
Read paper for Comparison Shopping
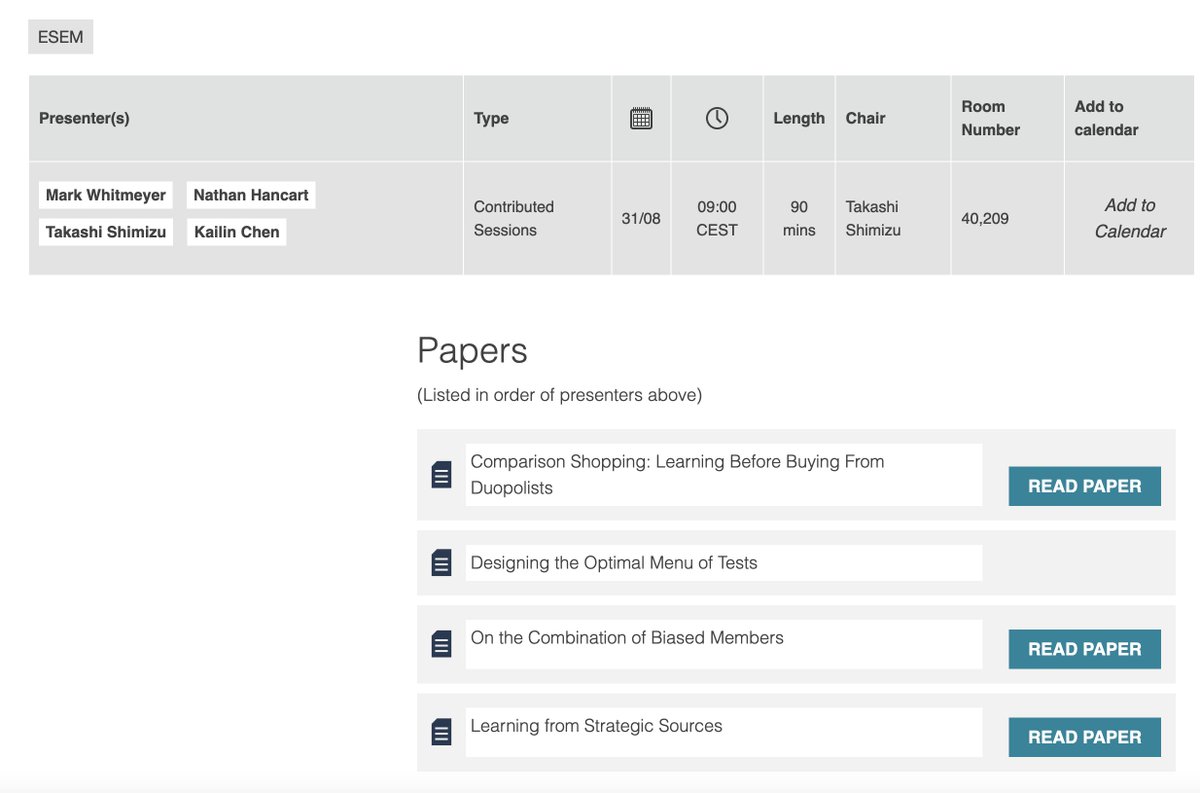click(1085, 486)
